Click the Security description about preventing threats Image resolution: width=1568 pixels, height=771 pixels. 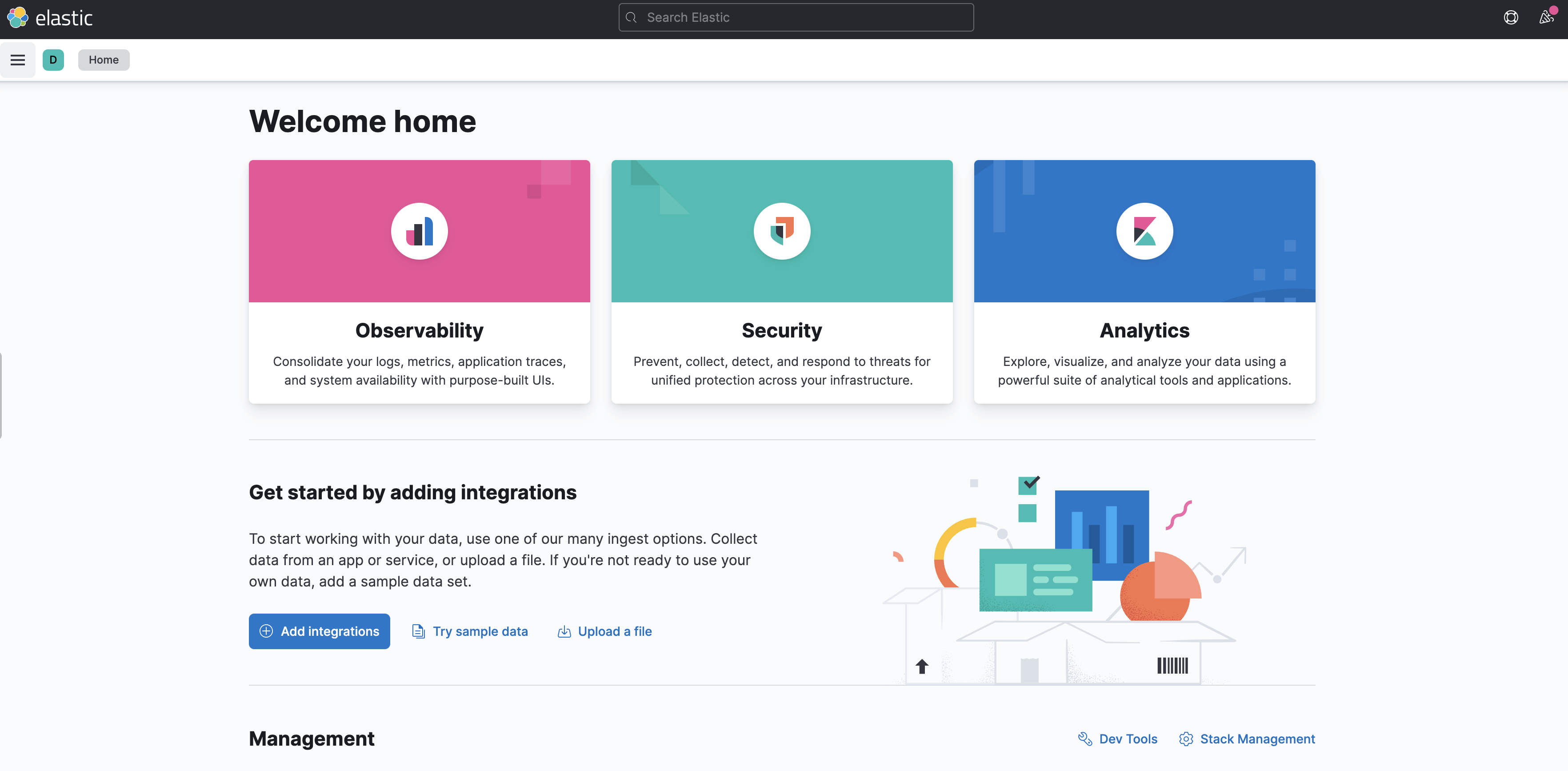[782, 371]
